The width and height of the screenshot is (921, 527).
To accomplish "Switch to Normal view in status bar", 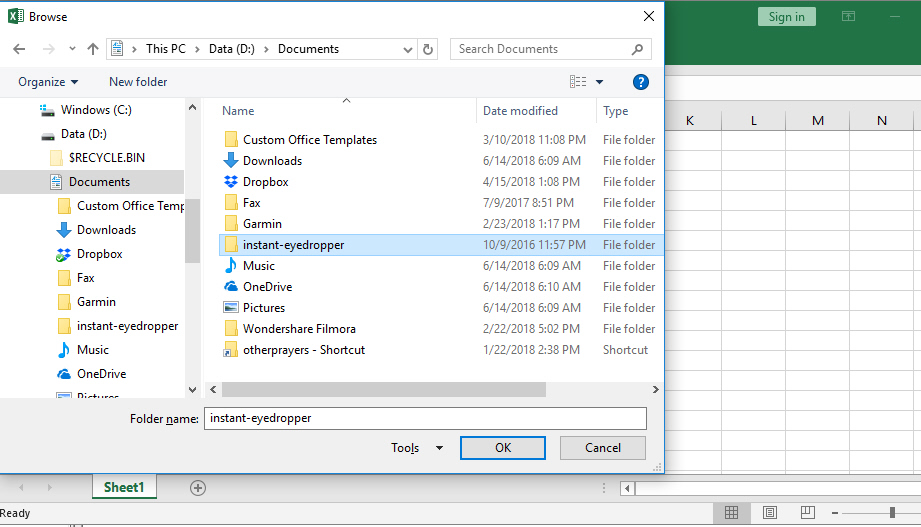I will (731, 513).
